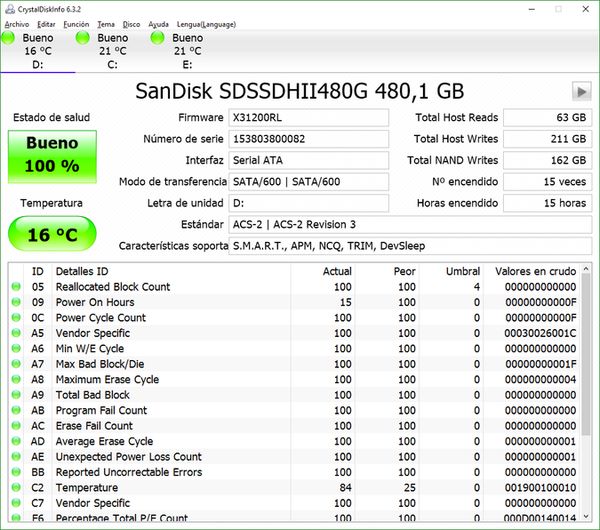
Task: Click the scrollbar up arrow
Action: coord(586,269)
